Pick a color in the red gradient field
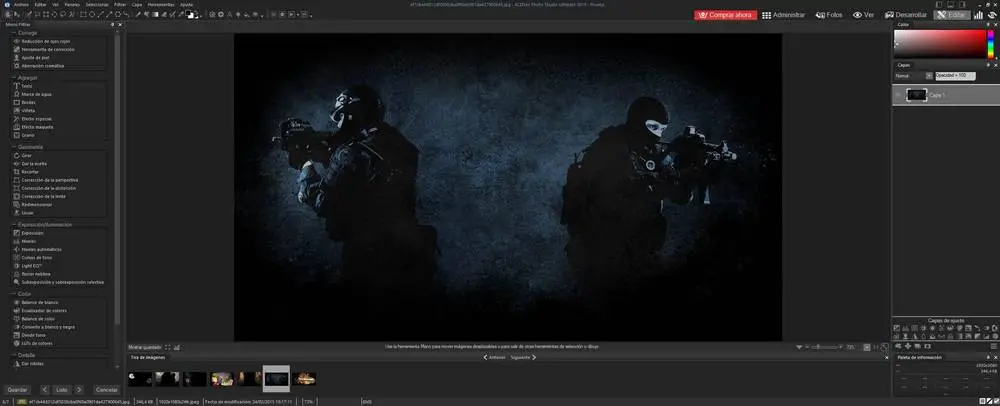 940,44
